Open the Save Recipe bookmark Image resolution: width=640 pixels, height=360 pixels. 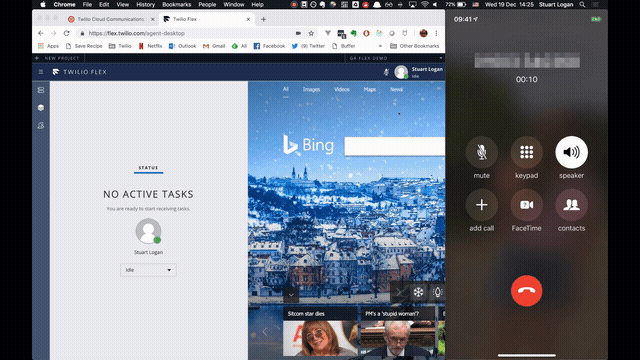click(x=84, y=46)
